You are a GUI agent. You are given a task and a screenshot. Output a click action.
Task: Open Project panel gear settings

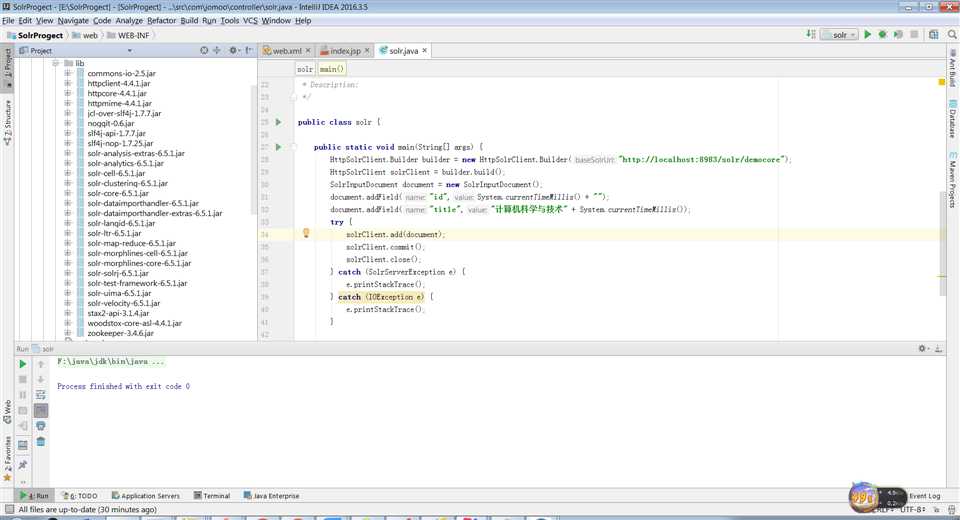pyautogui.click(x=233, y=51)
